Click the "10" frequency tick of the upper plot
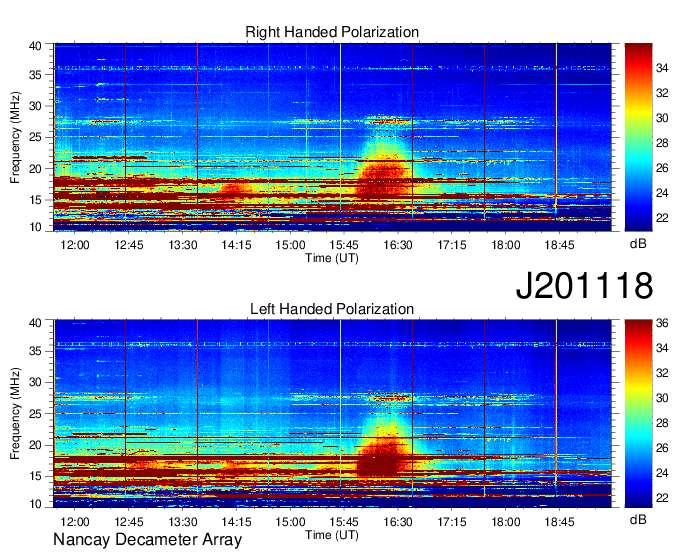The image size is (680, 552). point(36,227)
